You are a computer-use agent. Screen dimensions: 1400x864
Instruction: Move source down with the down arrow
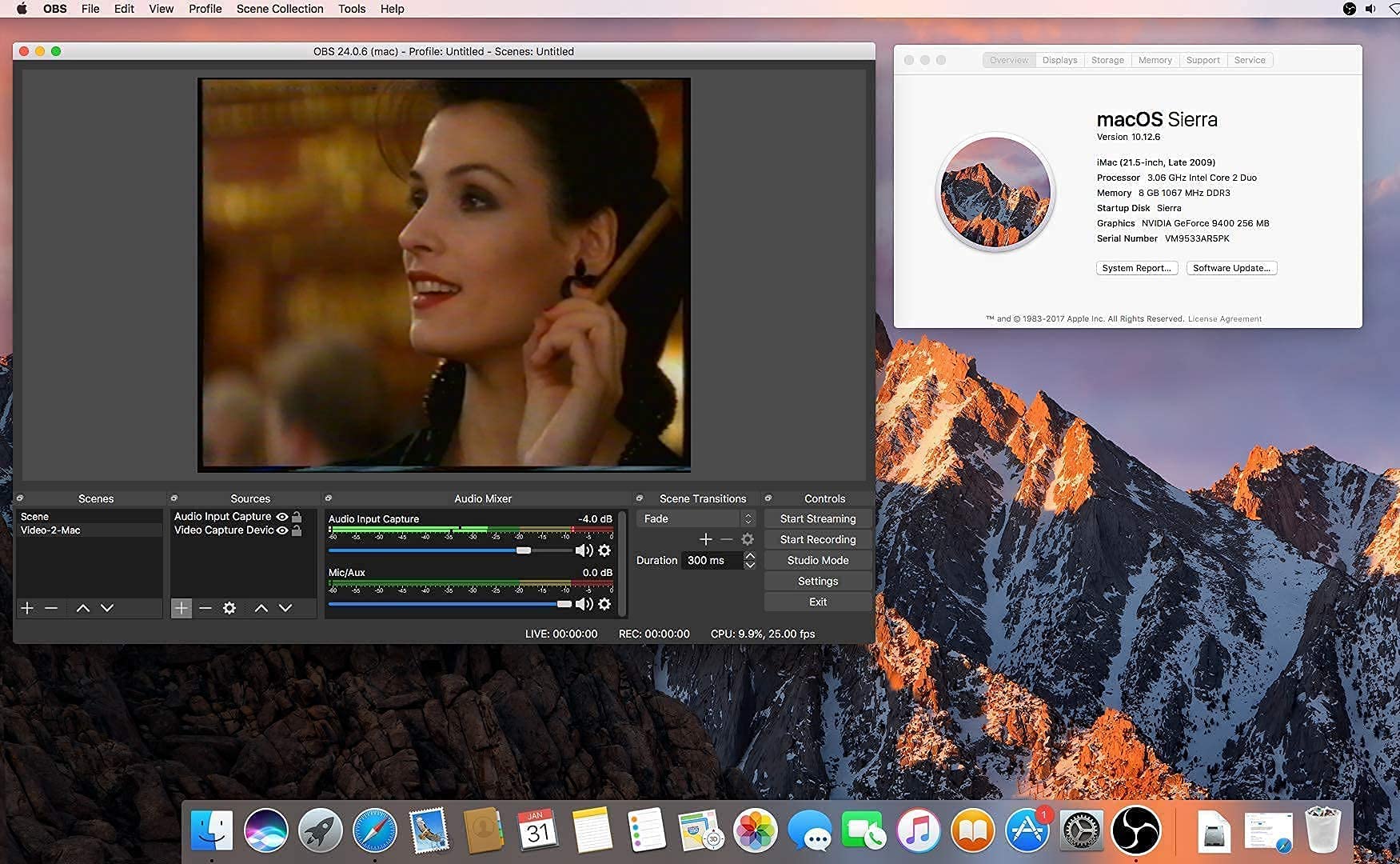point(285,608)
